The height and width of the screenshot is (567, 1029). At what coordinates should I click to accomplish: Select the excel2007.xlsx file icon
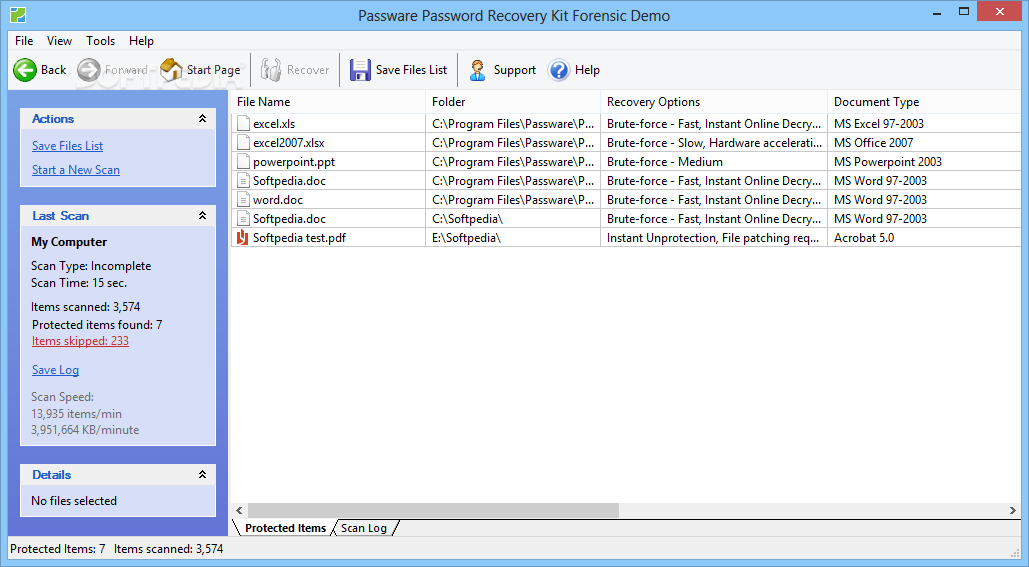(x=243, y=142)
